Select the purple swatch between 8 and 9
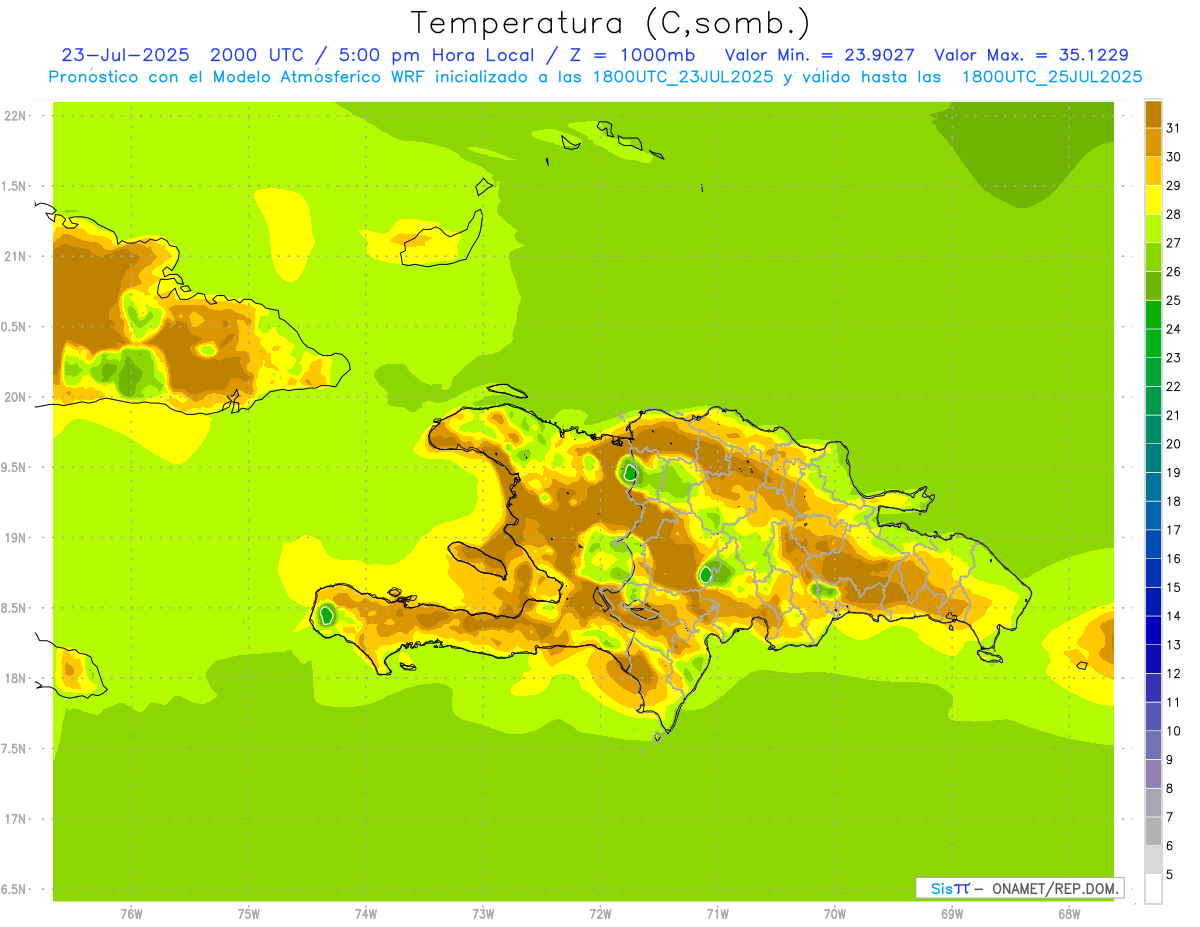 1153,774
